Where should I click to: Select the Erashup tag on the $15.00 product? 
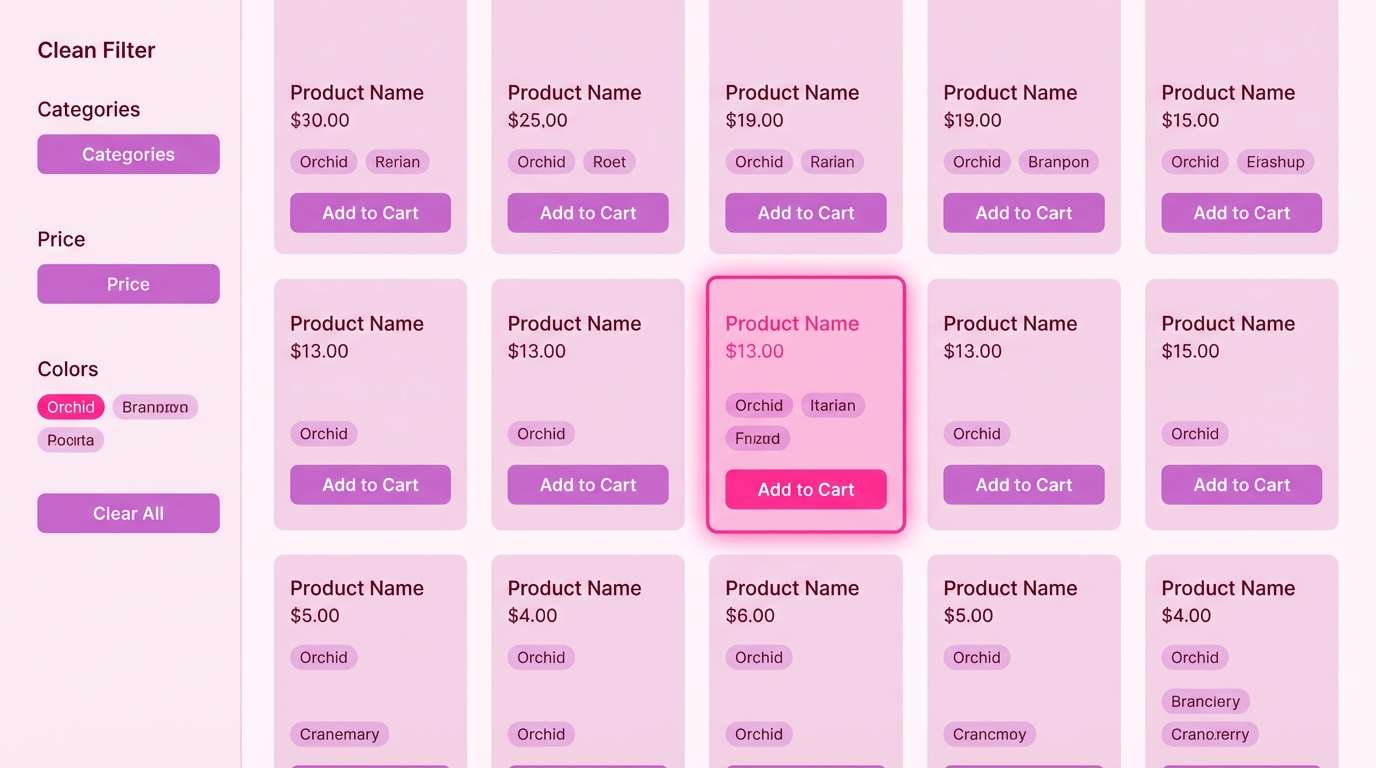click(1275, 161)
